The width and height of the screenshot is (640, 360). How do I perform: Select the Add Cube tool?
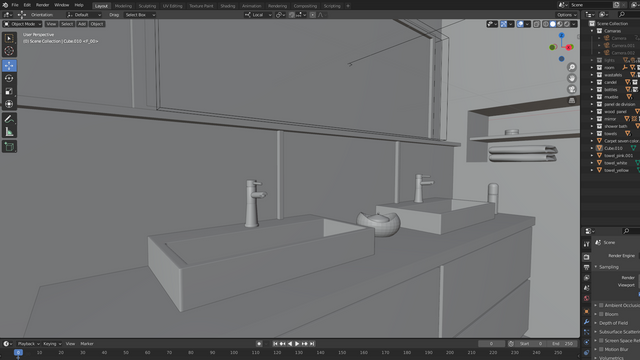click(x=9, y=147)
